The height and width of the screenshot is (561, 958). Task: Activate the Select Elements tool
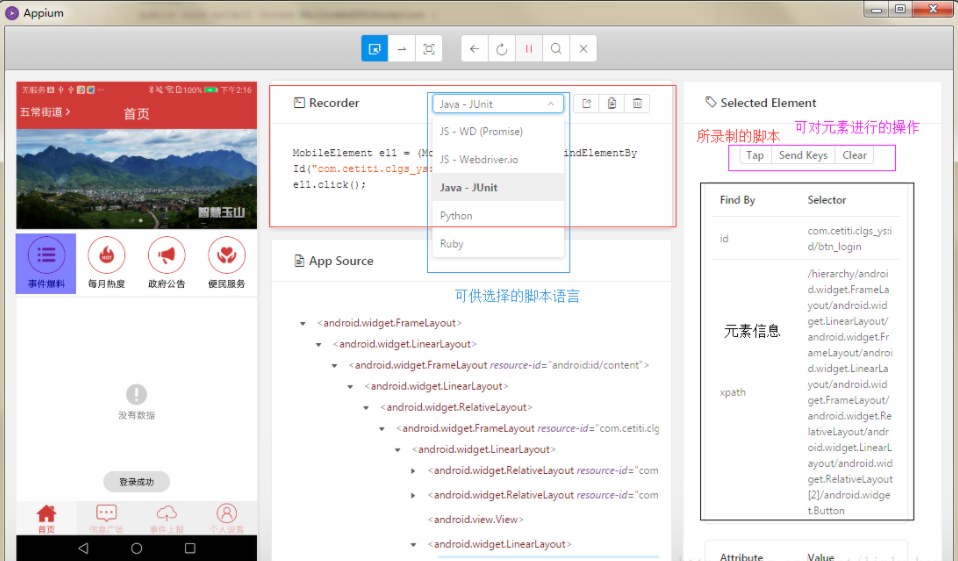(375, 49)
